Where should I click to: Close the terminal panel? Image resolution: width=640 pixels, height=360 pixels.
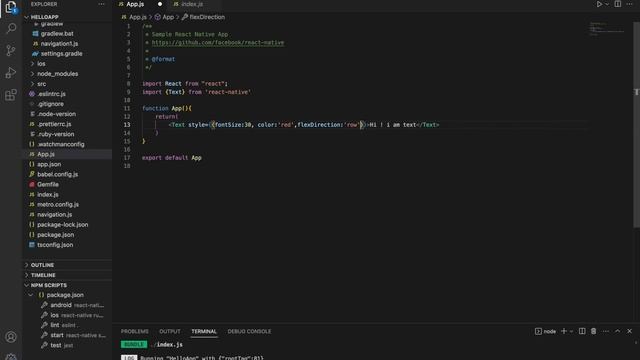tap(629, 331)
